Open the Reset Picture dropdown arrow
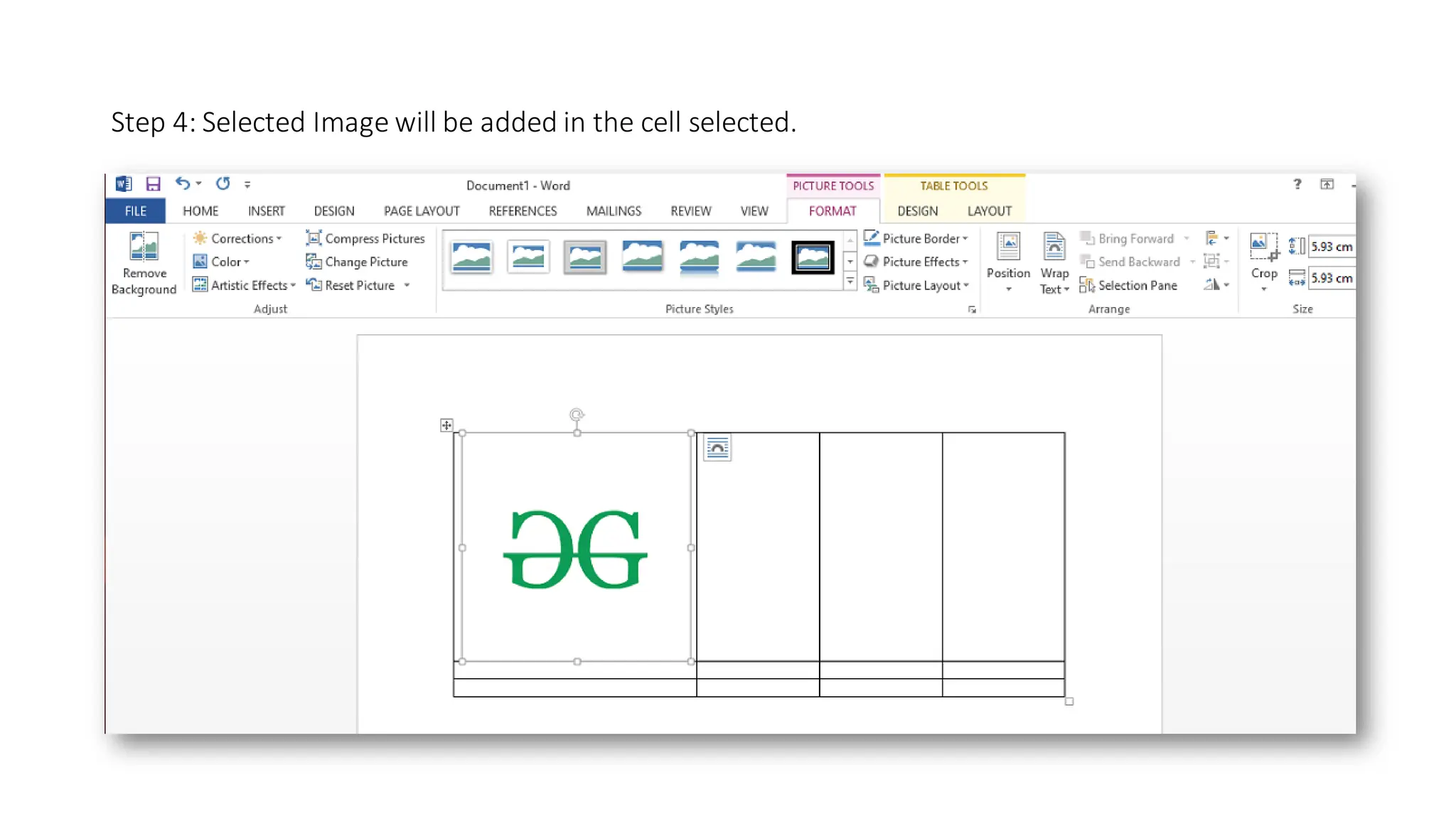Screen dimensions: 1456x819 (x=407, y=285)
